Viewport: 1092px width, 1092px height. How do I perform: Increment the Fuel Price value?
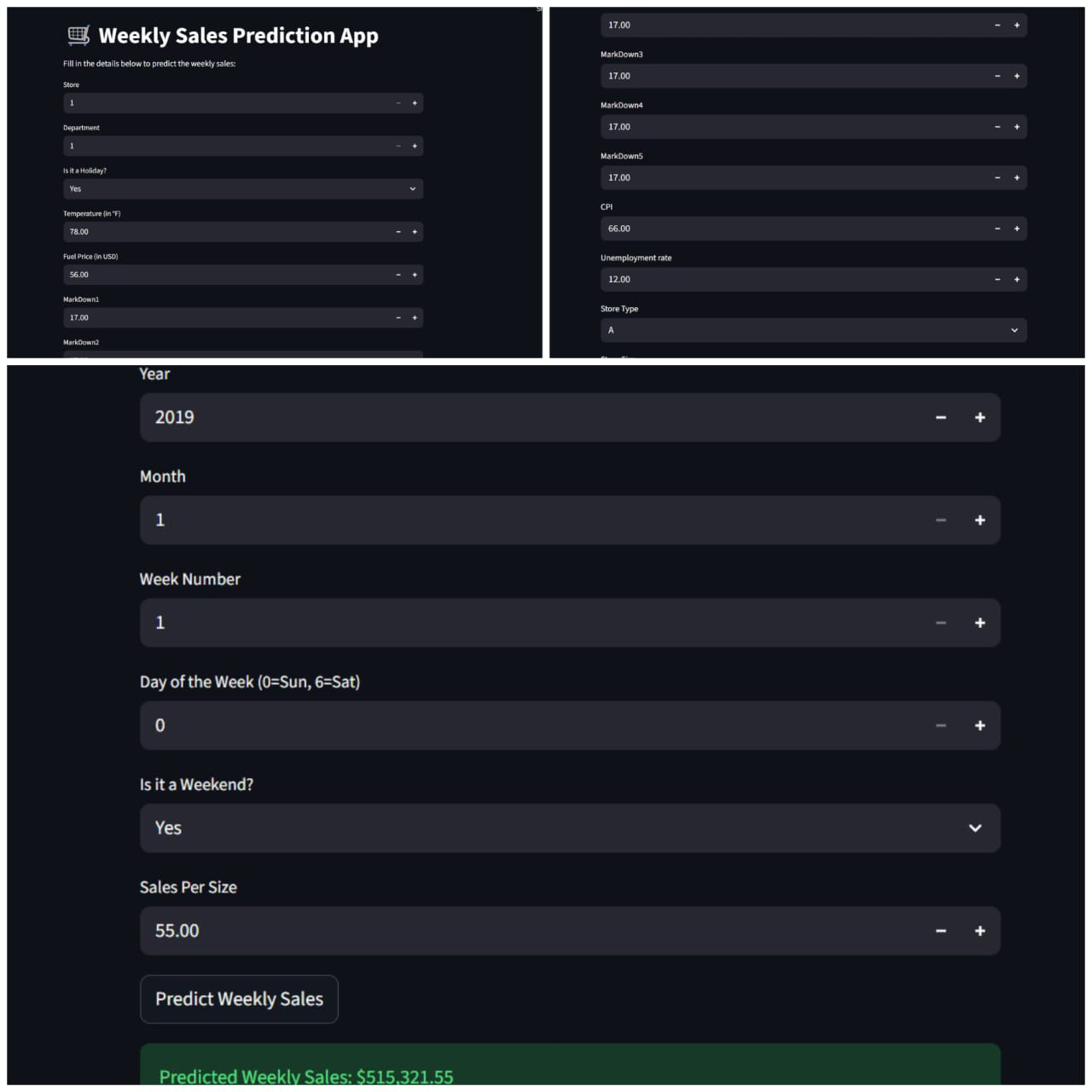tap(415, 275)
